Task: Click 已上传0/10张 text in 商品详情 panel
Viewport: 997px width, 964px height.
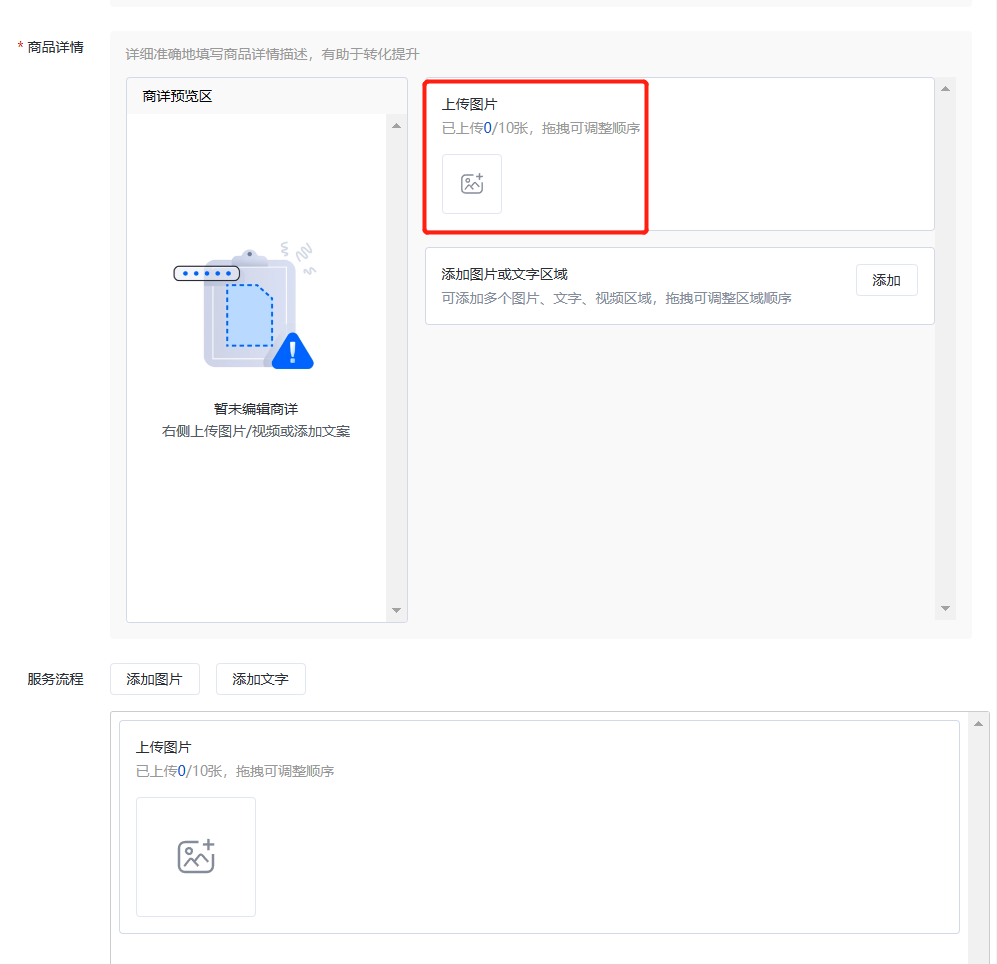Action: (485, 128)
